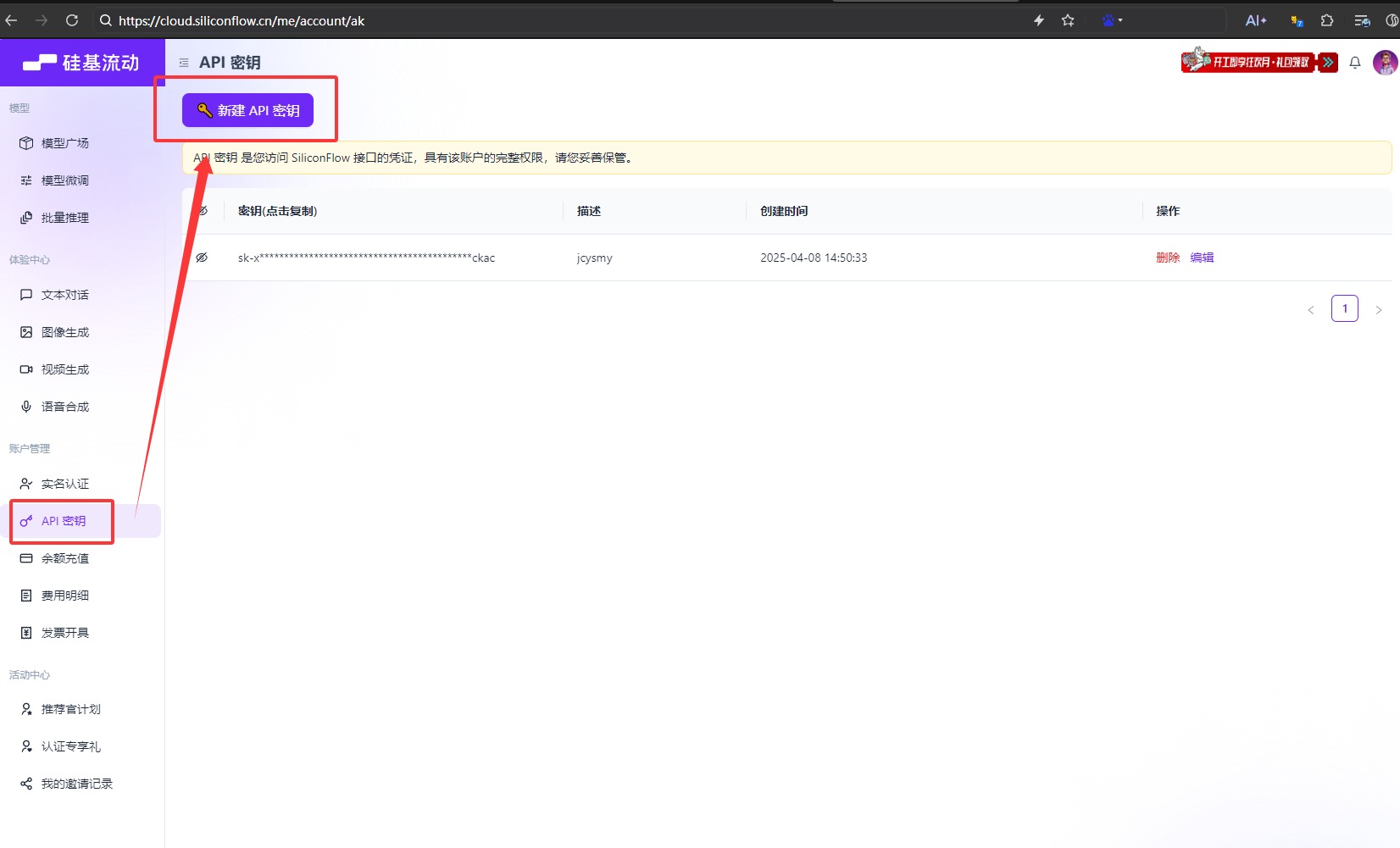Expand the promo banner double-arrow chevron
The image size is (1400, 848).
click(1327, 62)
